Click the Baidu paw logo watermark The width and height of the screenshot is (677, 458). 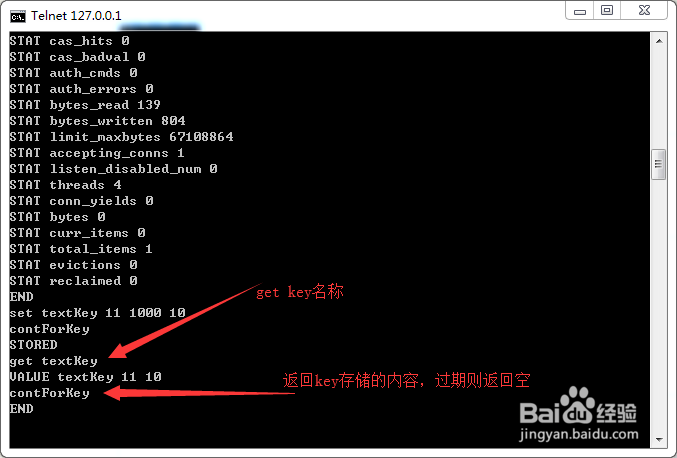(578, 405)
